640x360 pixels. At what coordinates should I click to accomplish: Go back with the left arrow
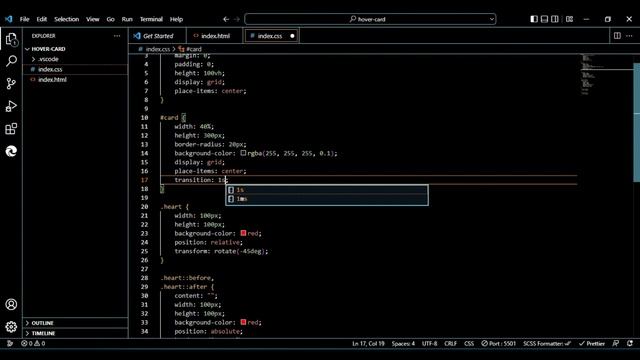pos(226,19)
